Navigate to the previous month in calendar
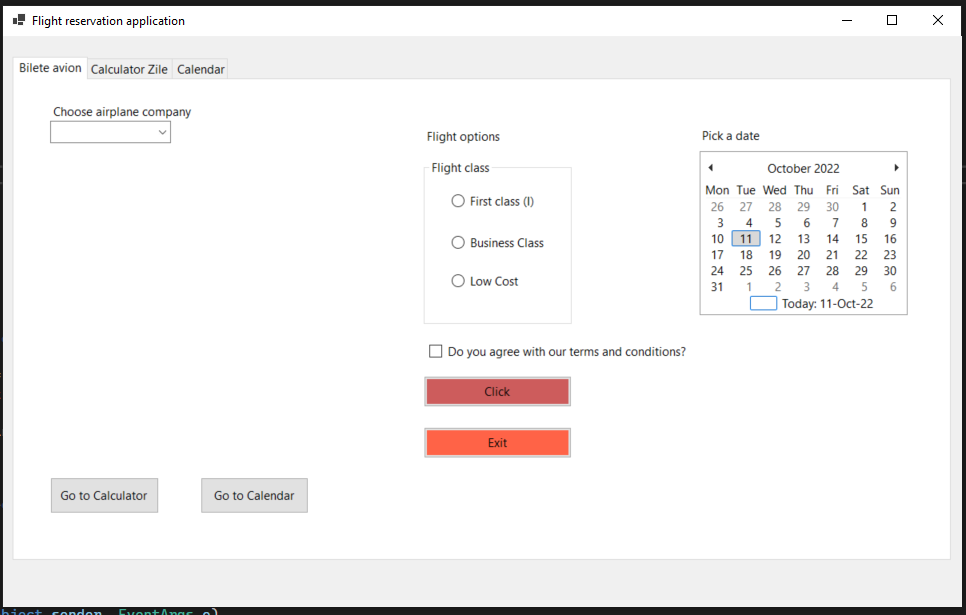This screenshot has width=966, height=615. coord(710,167)
